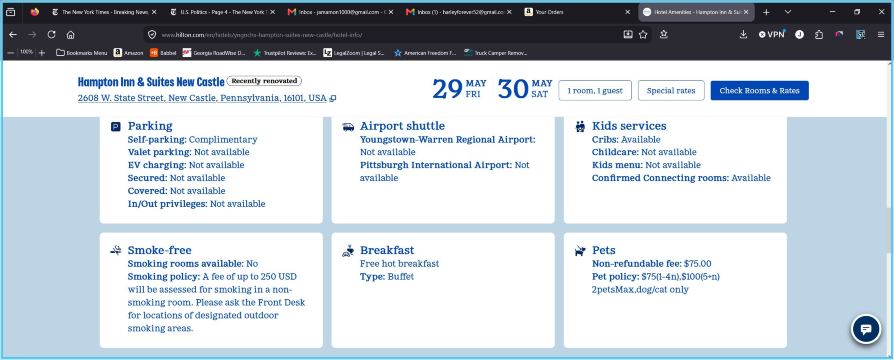Click the VPN toolbar icon
This screenshot has height=360, width=894.
[x=771, y=35]
